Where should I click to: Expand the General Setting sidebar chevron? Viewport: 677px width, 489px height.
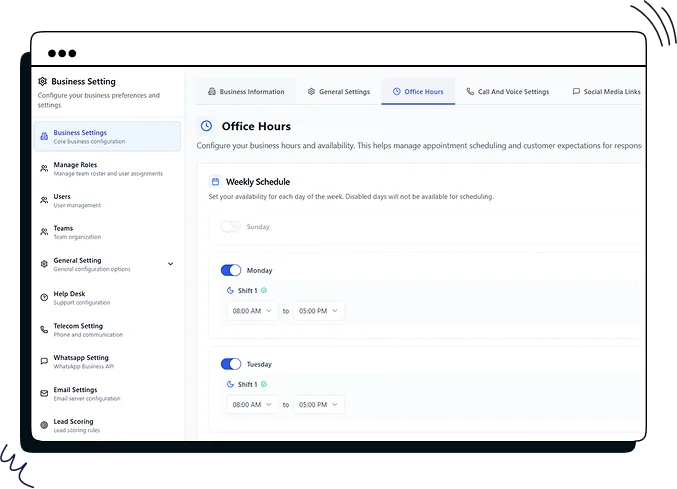tap(170, 264)
